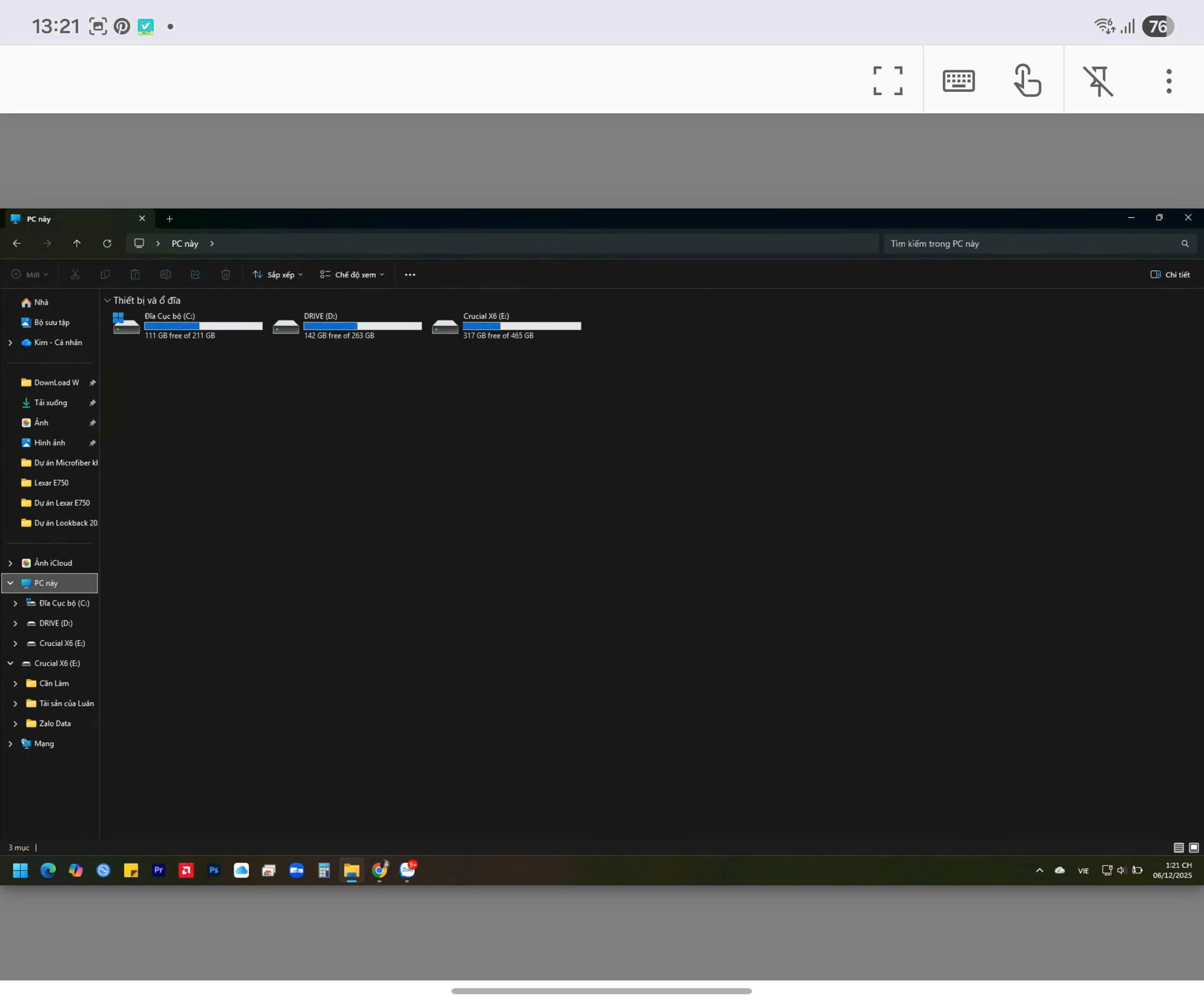Image resolution: width=1204 pixels, height=1002 pixels.
Task: Open the three-dot overflow menu
Action: (1169, 81)
